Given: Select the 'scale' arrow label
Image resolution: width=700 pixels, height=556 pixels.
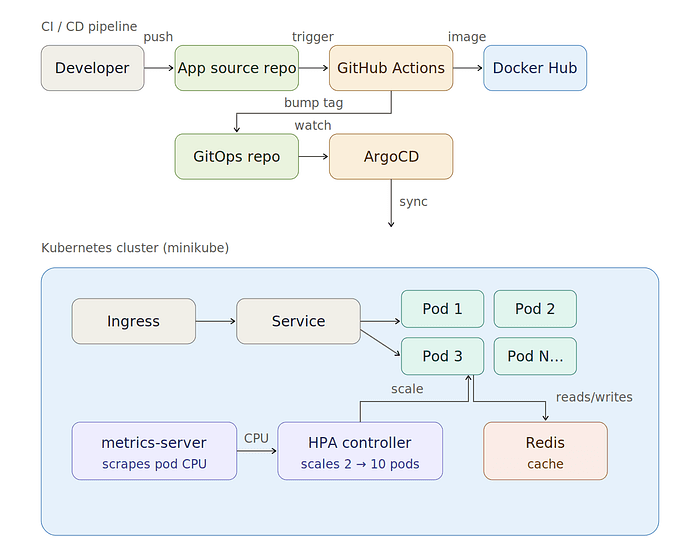Looking at the screenshot, I should tap(407, 389).
